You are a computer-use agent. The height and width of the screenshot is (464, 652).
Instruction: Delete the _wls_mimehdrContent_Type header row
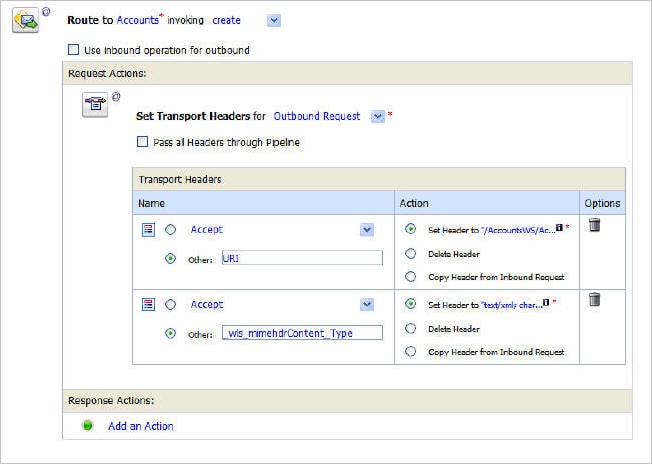[x=594, y=300]
